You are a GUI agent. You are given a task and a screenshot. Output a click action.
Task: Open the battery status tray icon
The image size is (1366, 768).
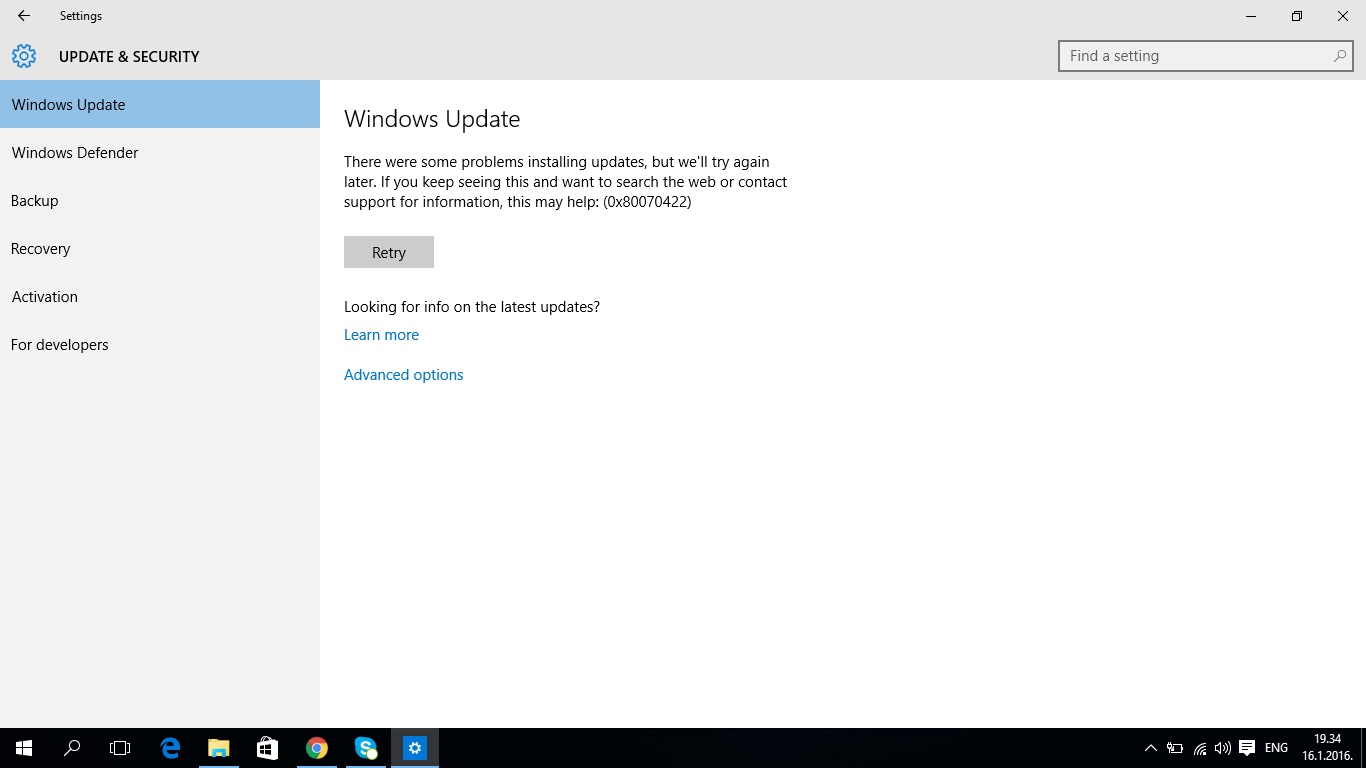coord(1175,748)
